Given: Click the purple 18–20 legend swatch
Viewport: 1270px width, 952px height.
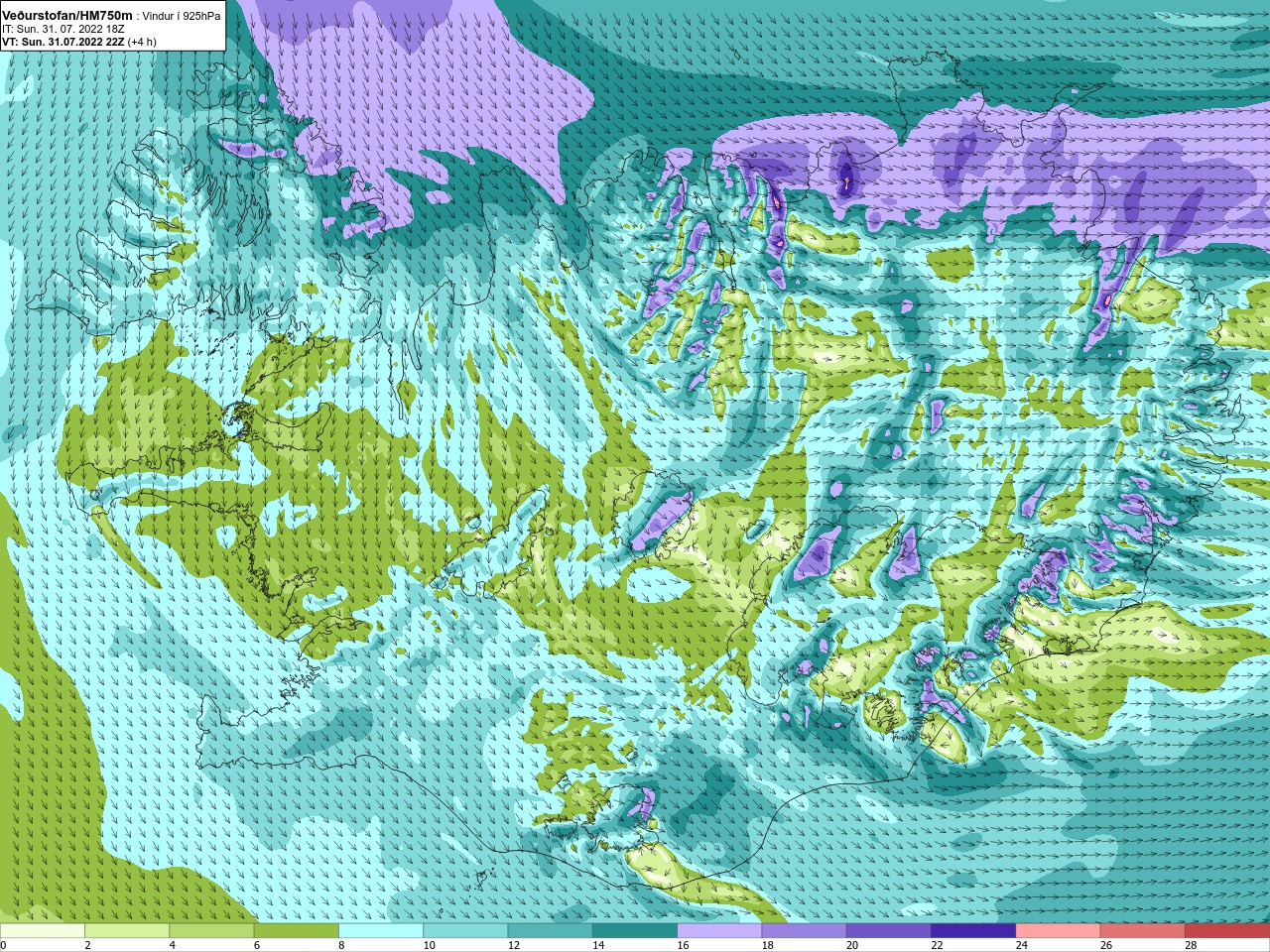Looking at the screenshot, I should point(805,930).
